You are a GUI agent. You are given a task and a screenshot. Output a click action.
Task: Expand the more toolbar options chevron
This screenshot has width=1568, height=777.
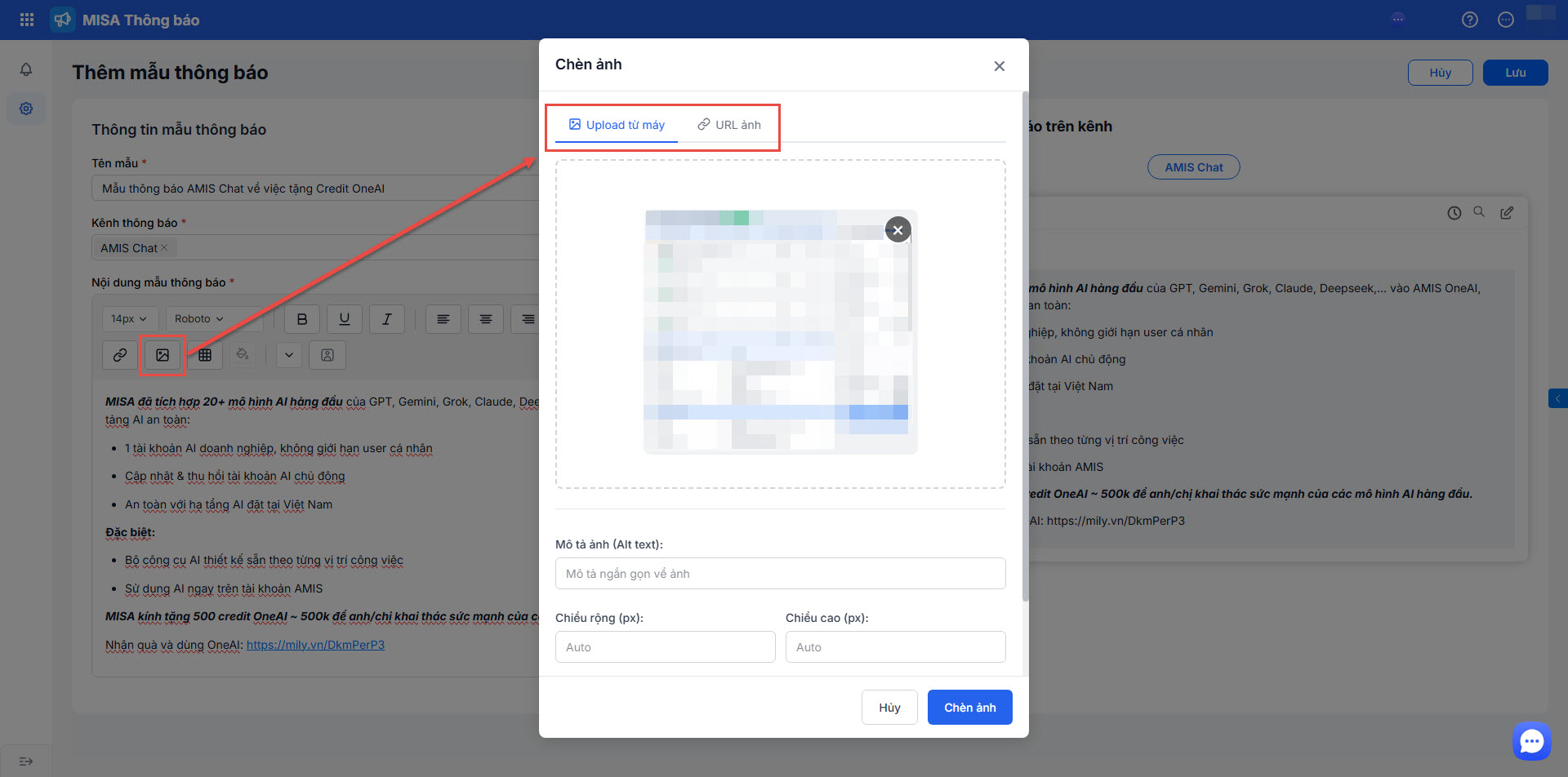pos(289,355)
